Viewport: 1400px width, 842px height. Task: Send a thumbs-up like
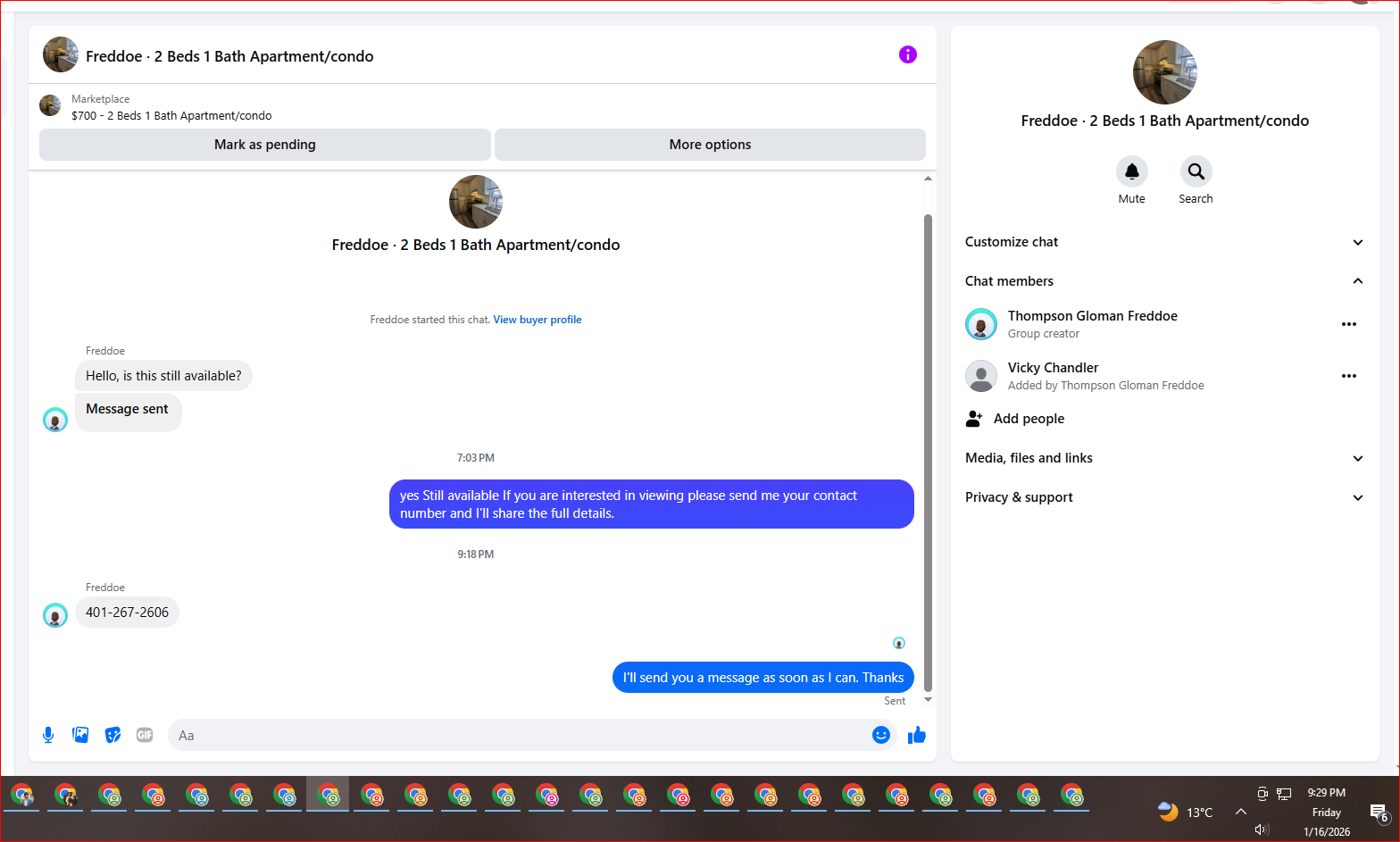pyautogui.click(x=917, y=735)
